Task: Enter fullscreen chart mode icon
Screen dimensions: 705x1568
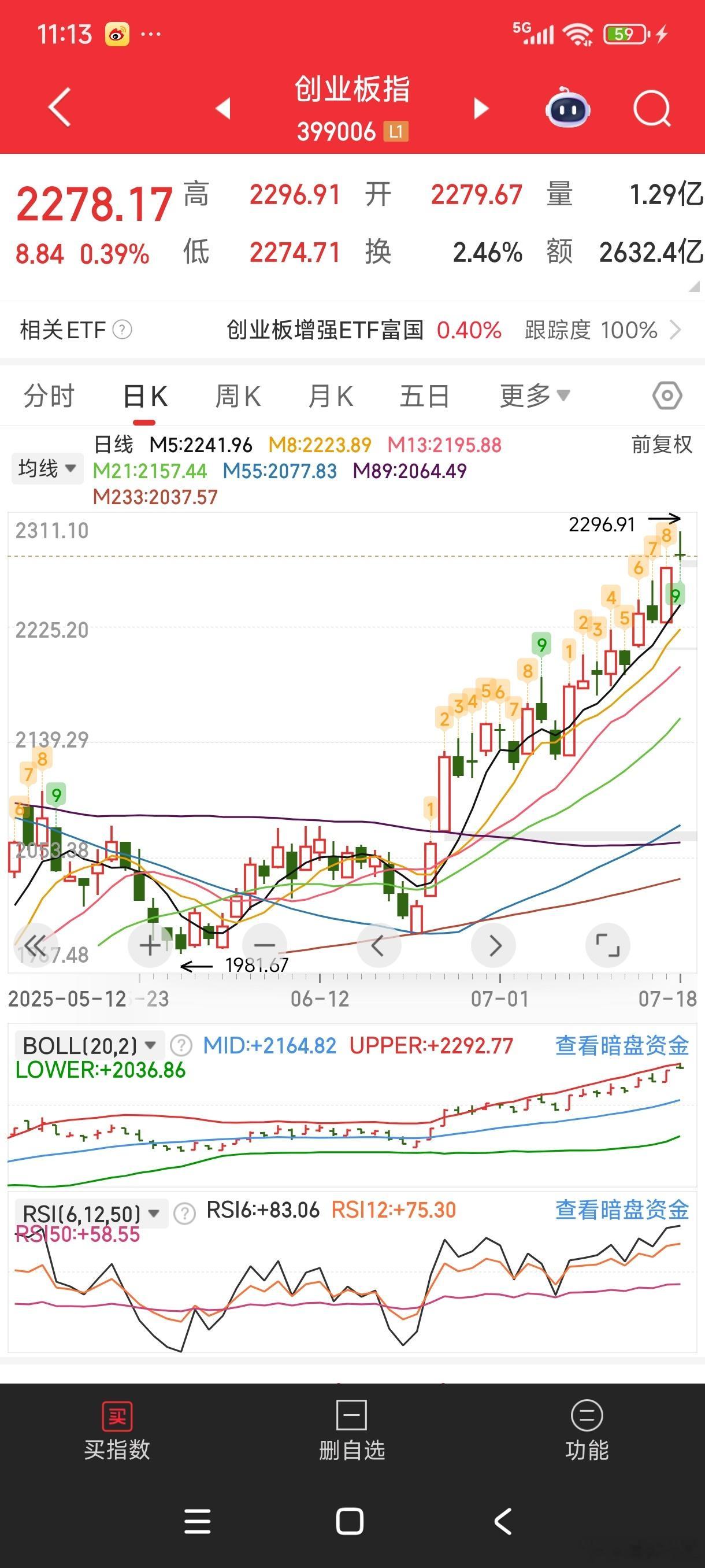Action: tap(608, 946)
